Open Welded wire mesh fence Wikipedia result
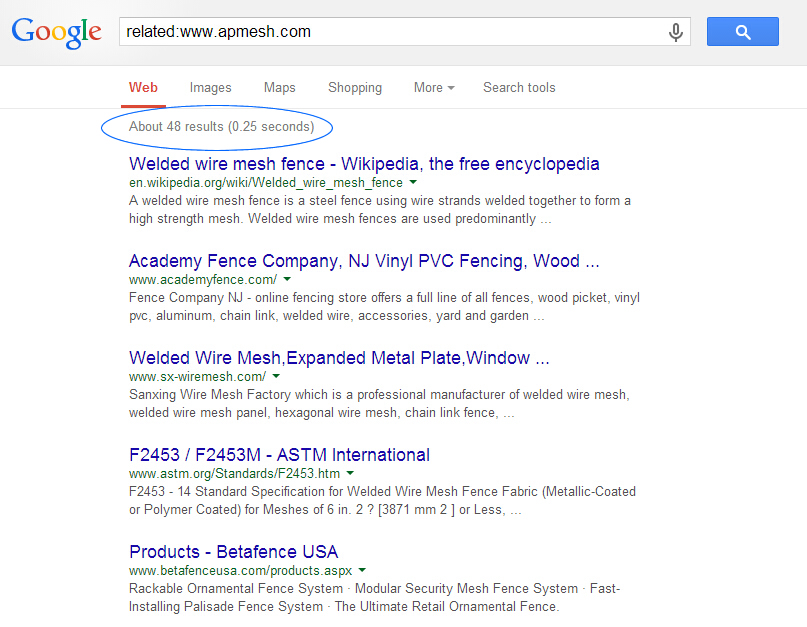 point(364,164)
